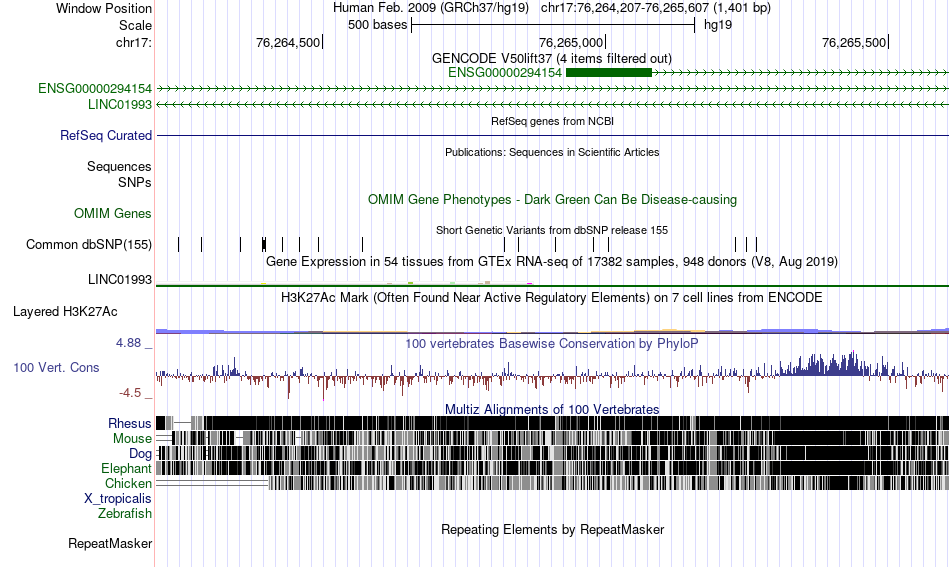Open the RefSeq genes from NCBI title

point(553,121)
